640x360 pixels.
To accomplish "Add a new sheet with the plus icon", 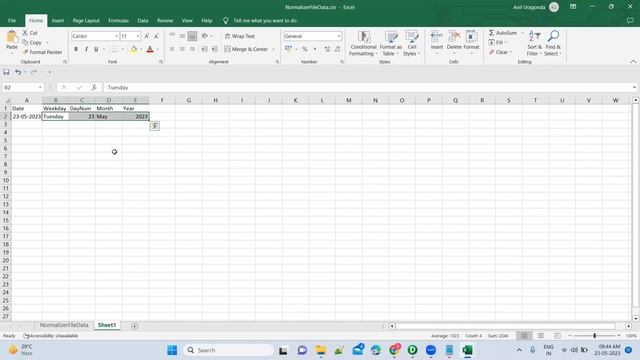I will pyautogui.click(x=134, y=326).
